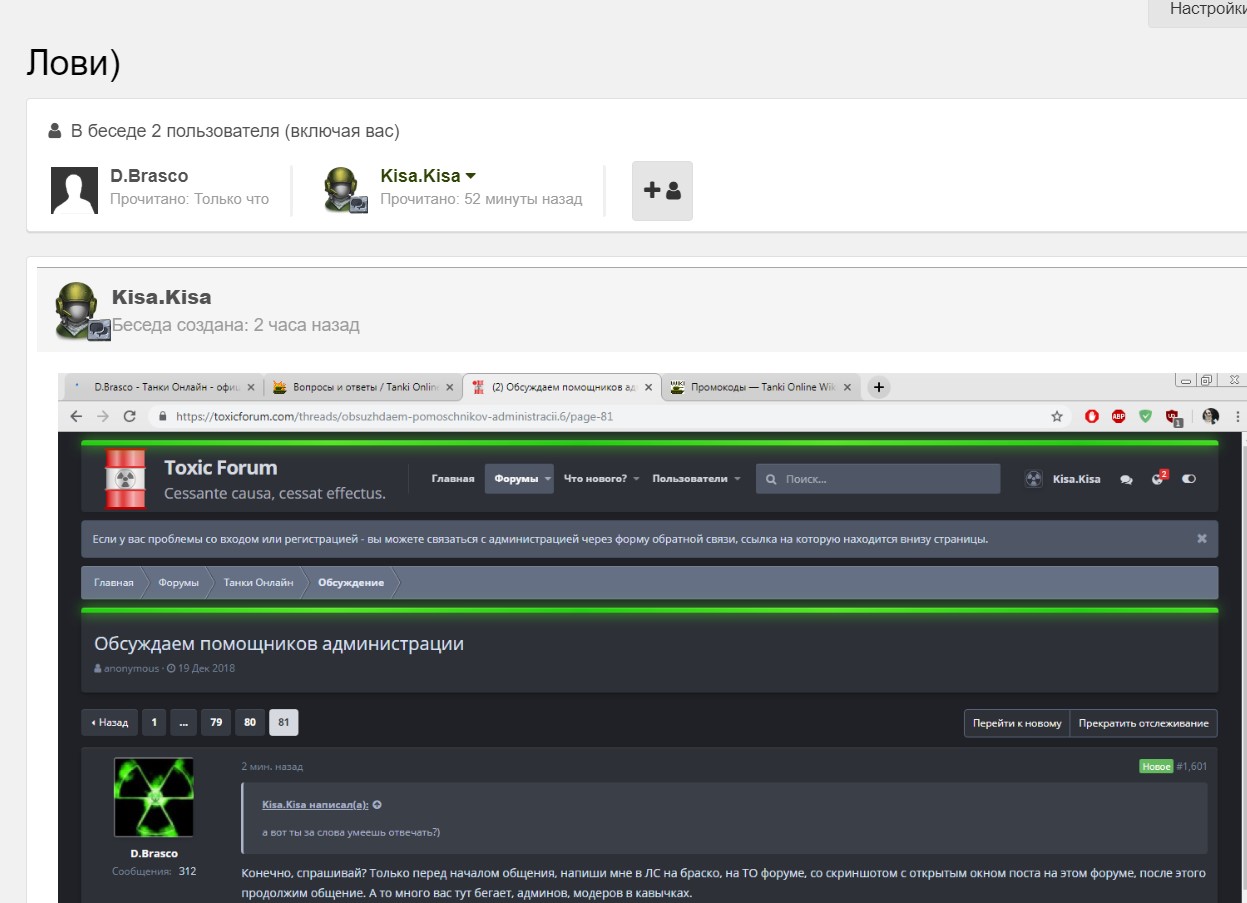Viewport: 1247px width, 903px height.
Task: Go to thread page 79
Action: [215, 722]
